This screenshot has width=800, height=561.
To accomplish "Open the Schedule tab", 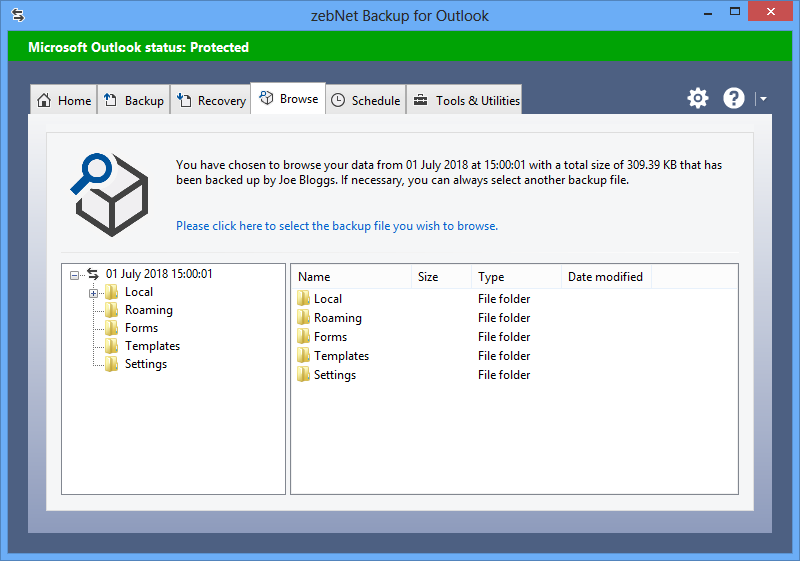I will (x=366, y=100).
